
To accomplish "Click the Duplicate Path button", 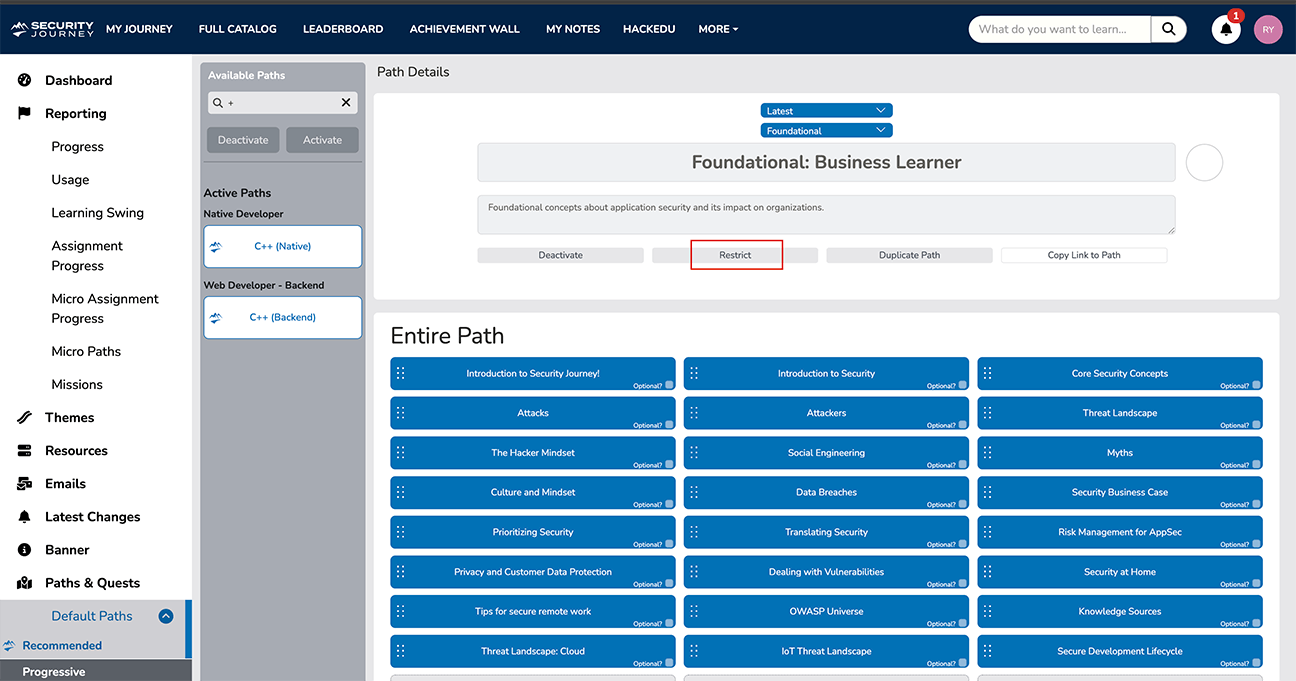I will (x=909, y=255).
